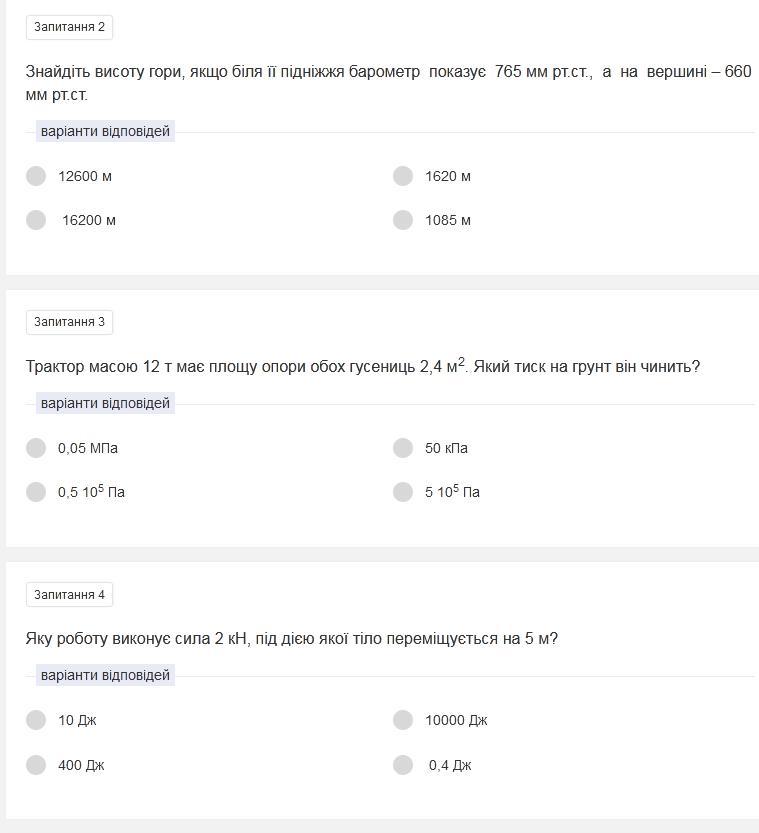759x833 pixels.
Task: Click the work by force question text
Action: (291, 639)
